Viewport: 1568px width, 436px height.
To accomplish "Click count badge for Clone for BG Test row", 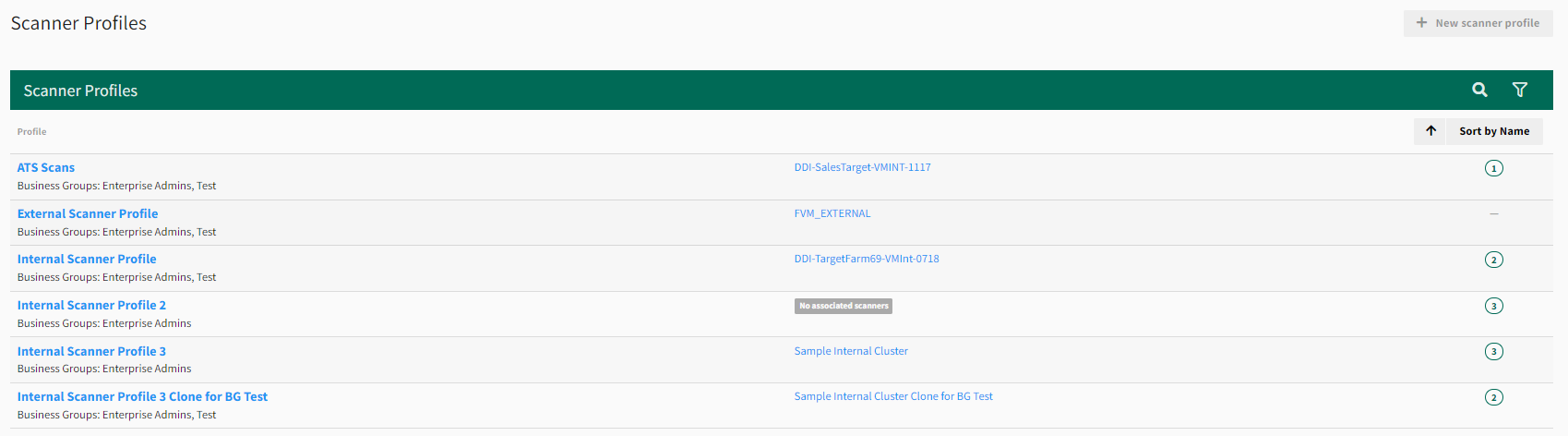I will pyautogui.click(x=1493, y=397).
